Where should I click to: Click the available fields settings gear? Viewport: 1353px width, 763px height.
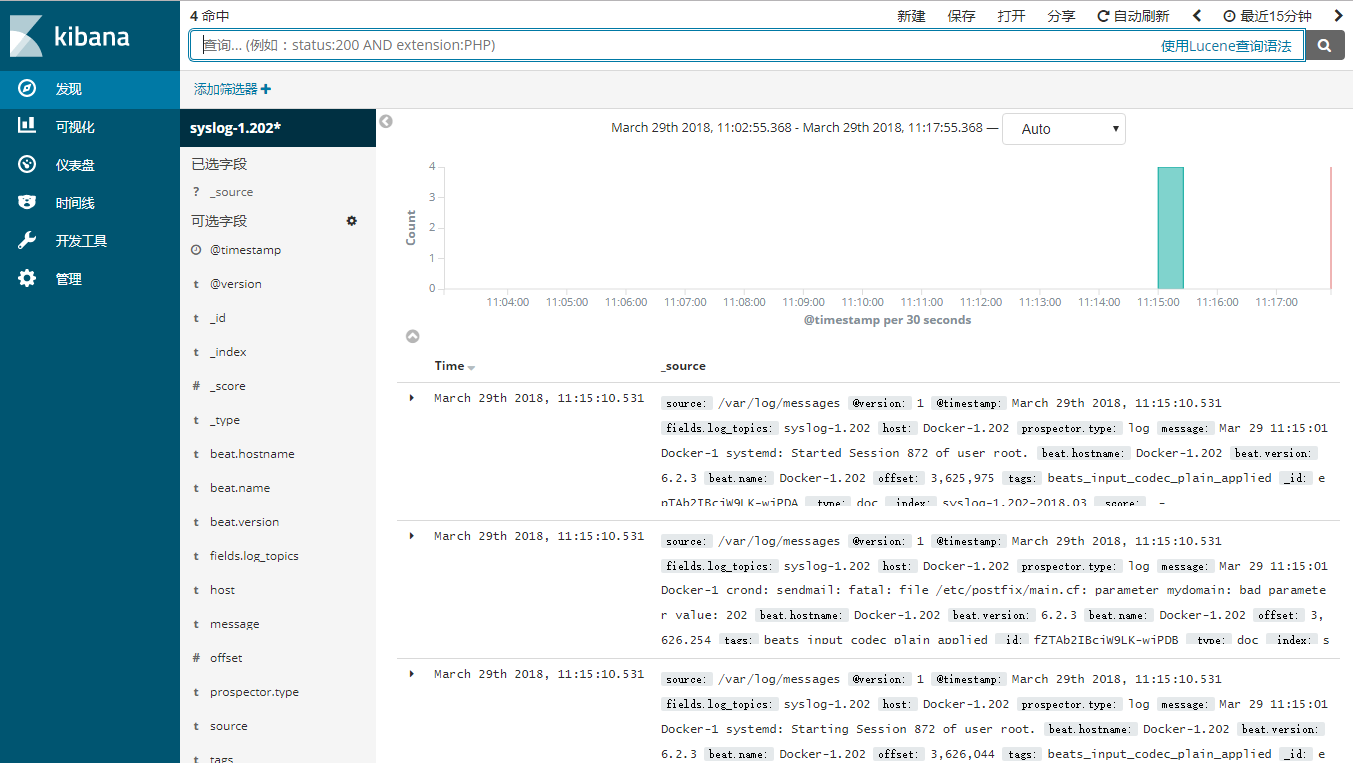click(351, 221)
